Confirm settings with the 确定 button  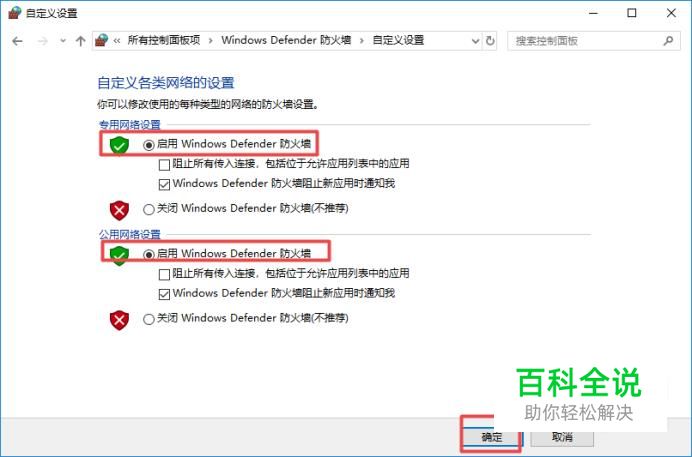pyautogui.click(x=492, y=437)
